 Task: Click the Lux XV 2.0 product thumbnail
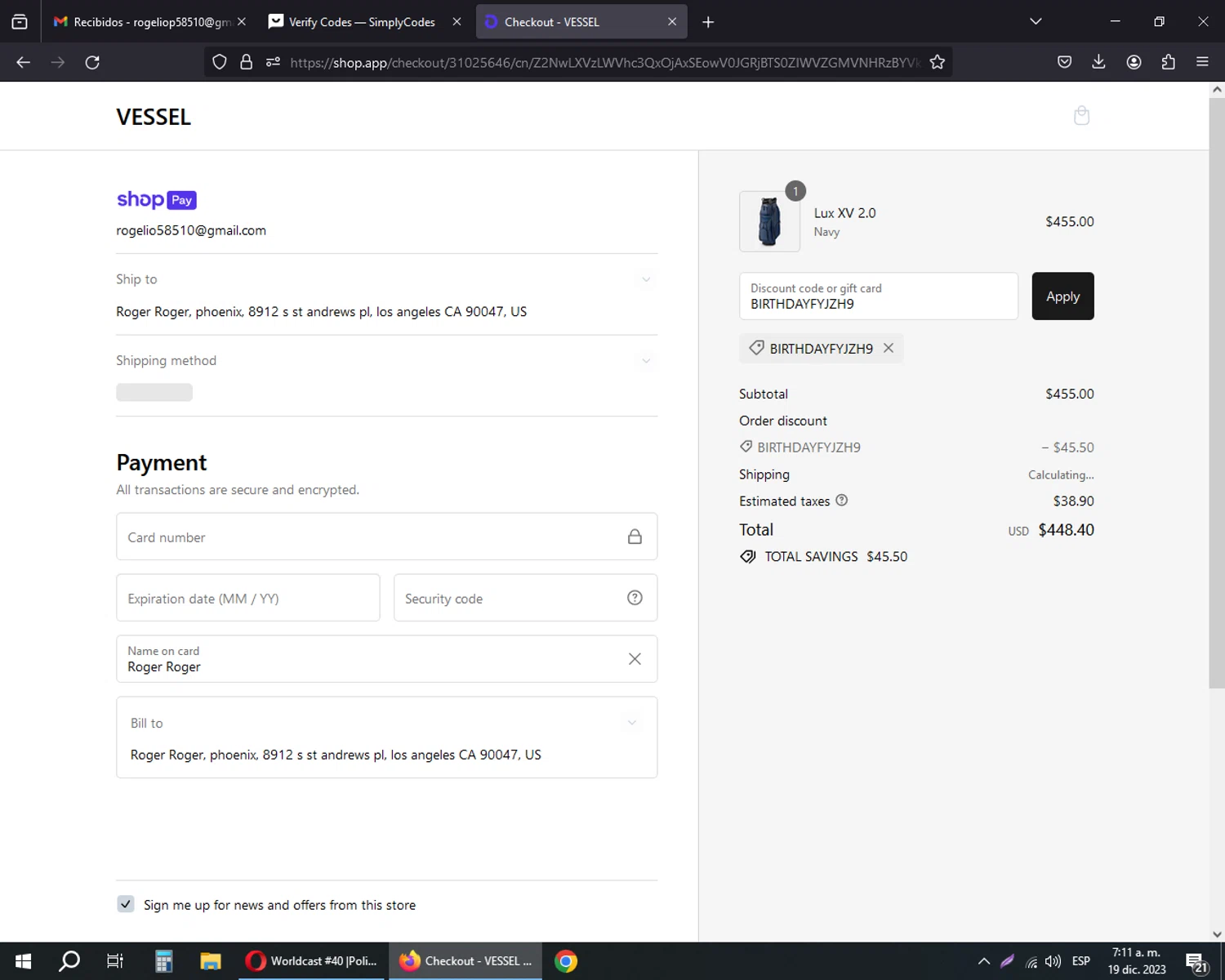coord(769,221)
